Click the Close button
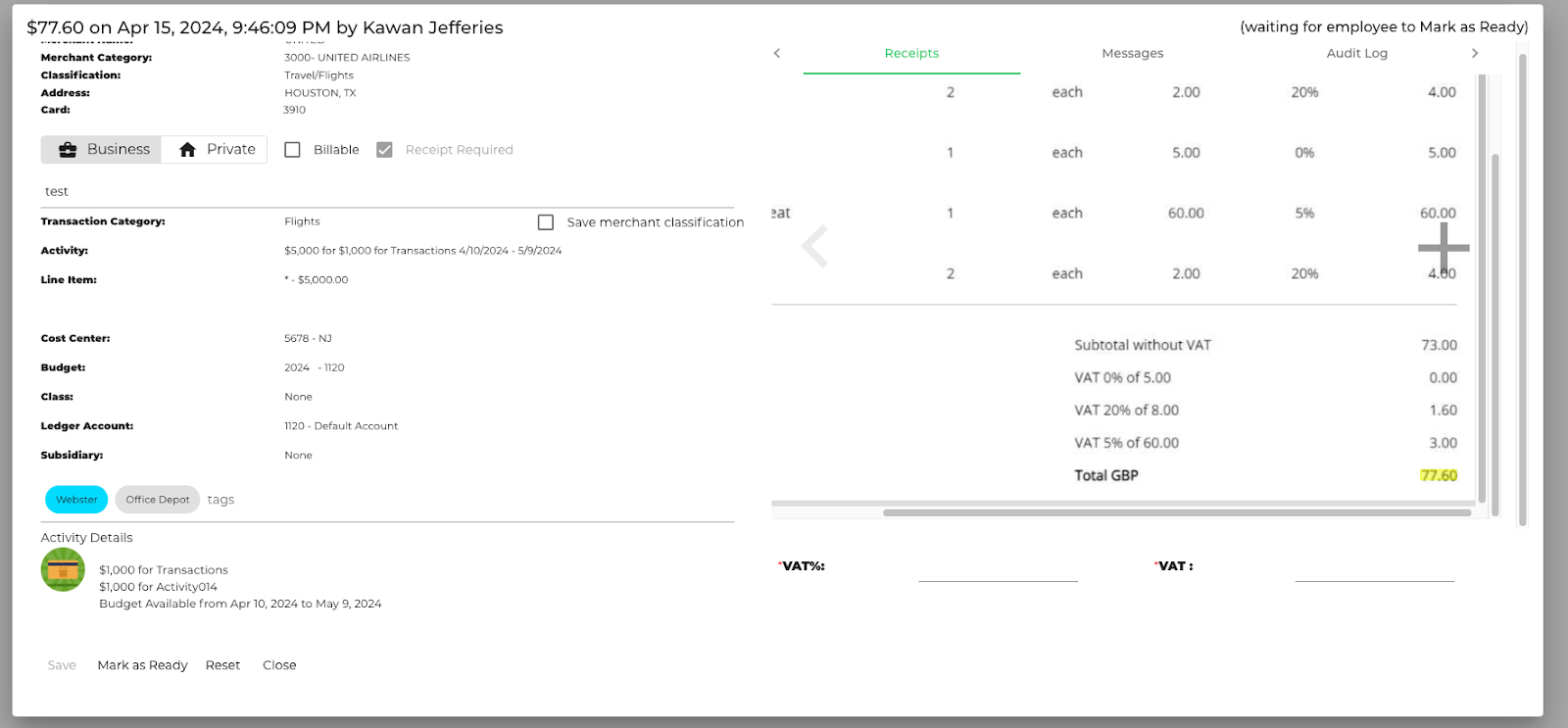Image resolution: width=1568 pixels, height=728 pixels. click(x=279, y=665)
